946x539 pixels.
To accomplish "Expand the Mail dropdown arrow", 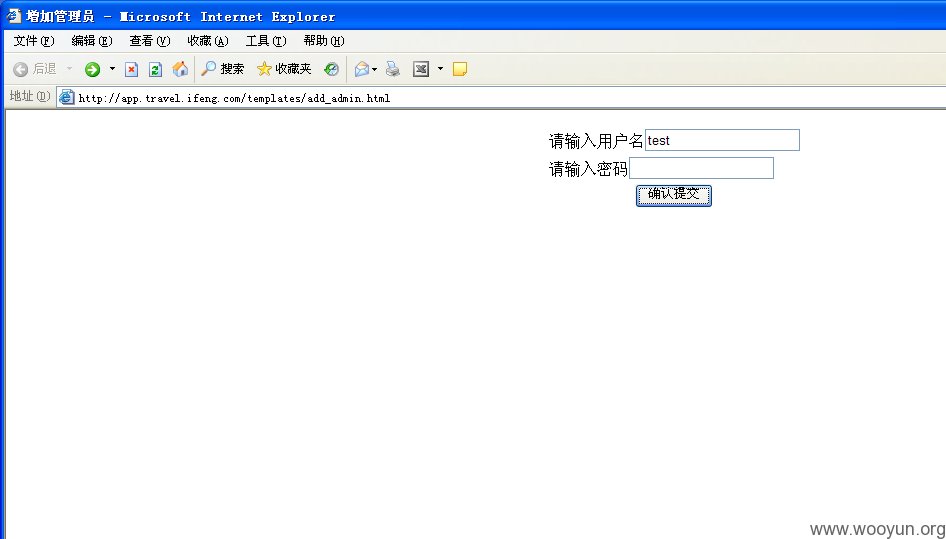I will pyautogui.click(x=375, y=69).
